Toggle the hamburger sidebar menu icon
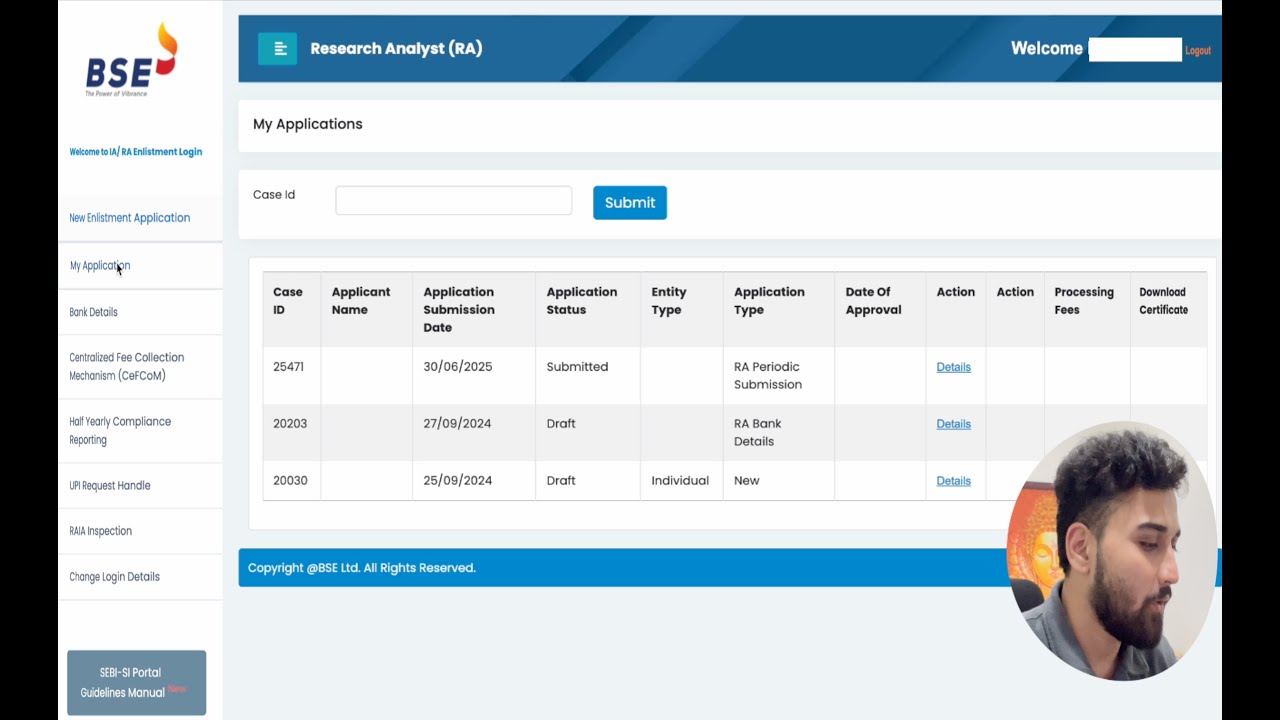 [277, 48]
